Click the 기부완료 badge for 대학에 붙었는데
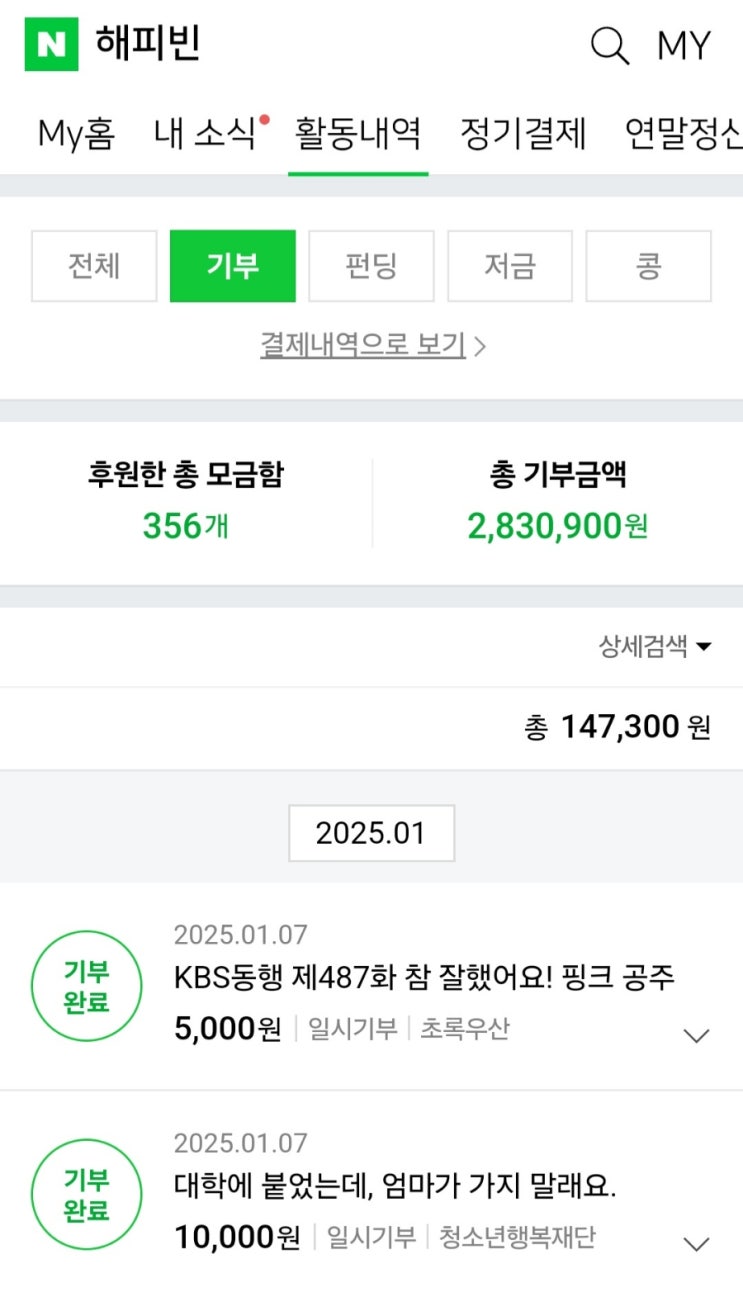This screenshot has height=1297, width=743. tap(86, 1194)
